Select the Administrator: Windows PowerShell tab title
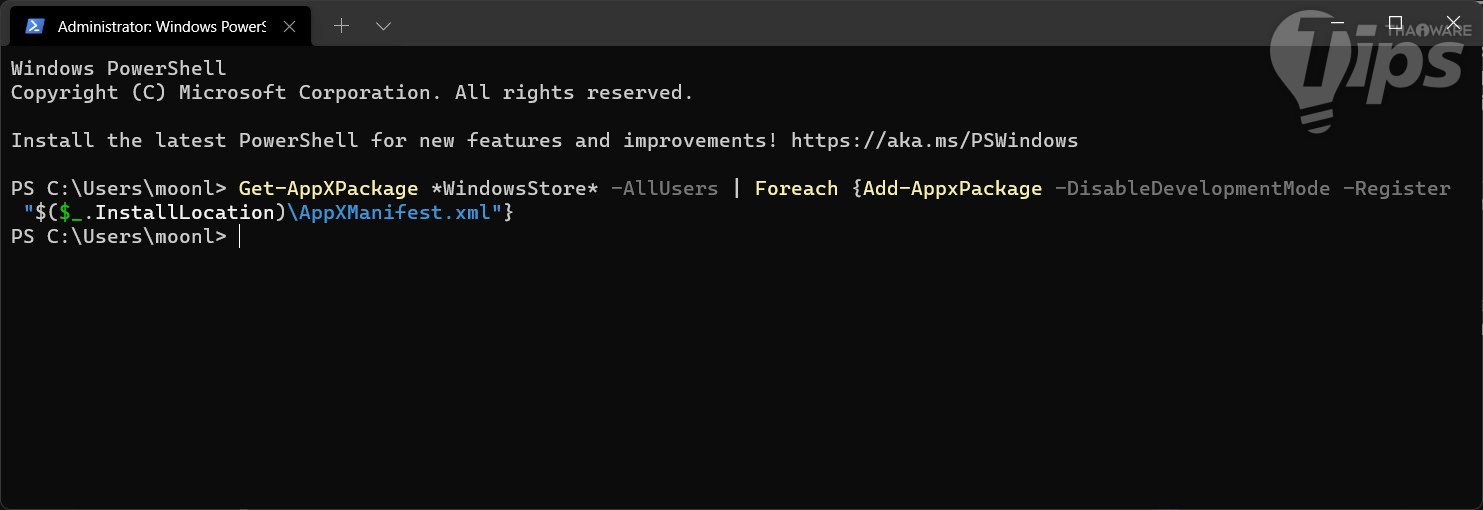Image resolution: width=1483 pixels, height=510 pixels. 161,26
